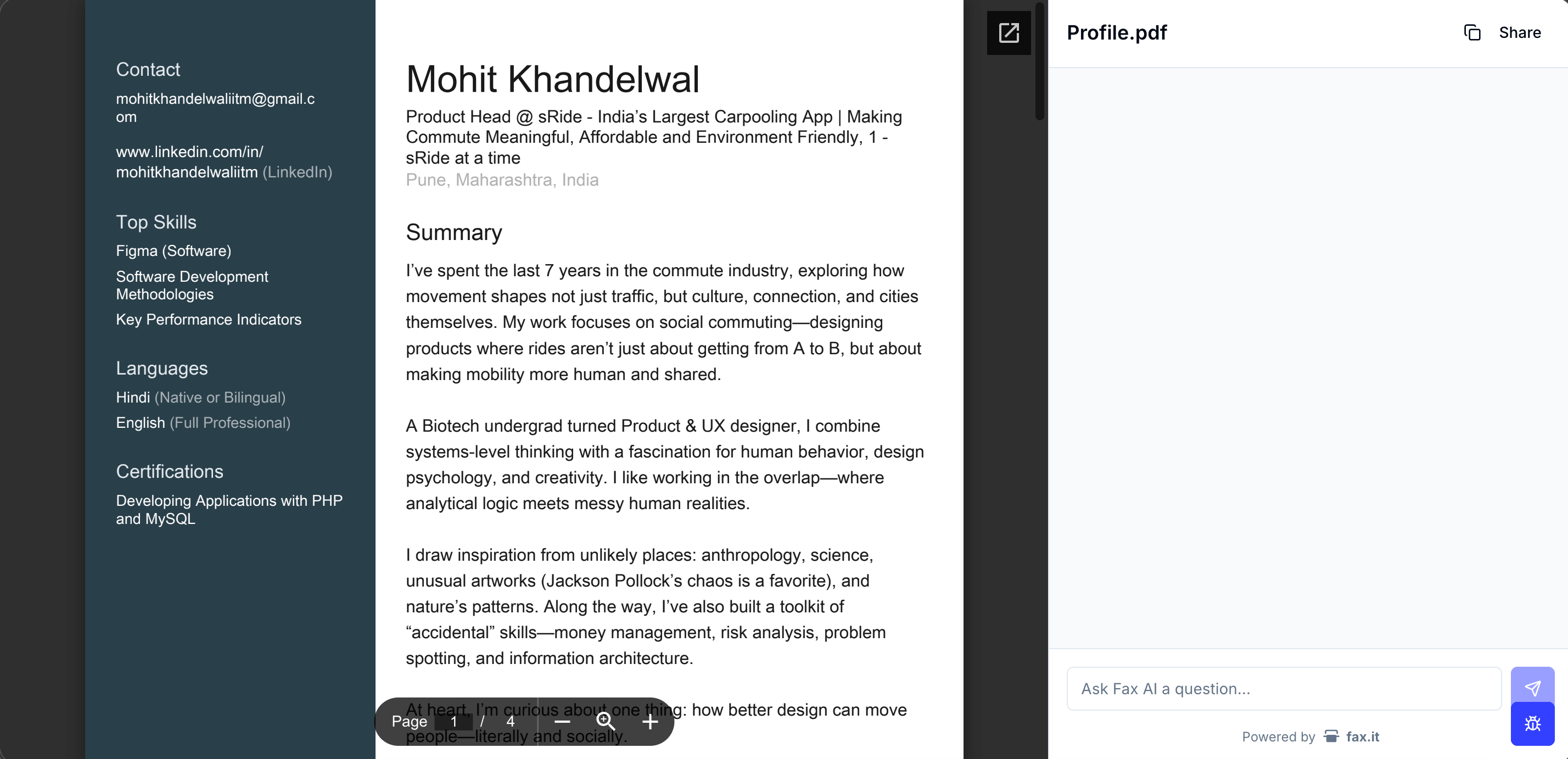Zoom in with the plus icon
Viewport: 1568px width, 759px height.
pos(650,722)
